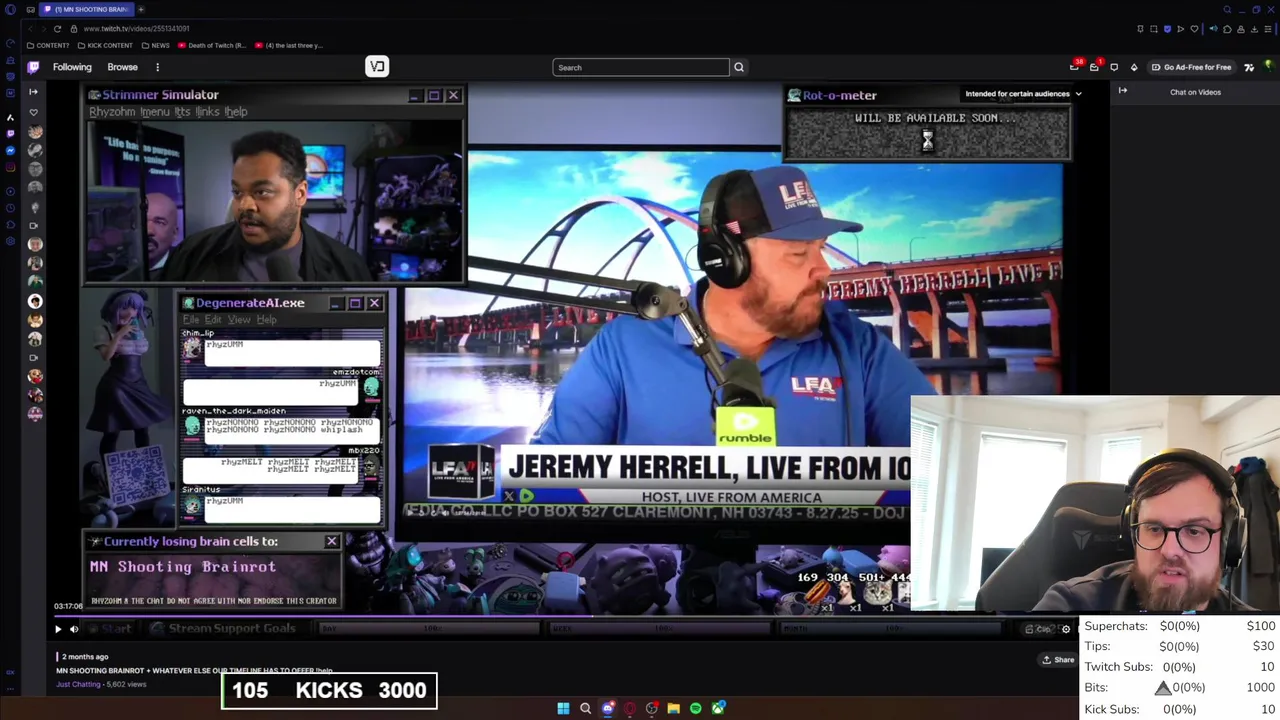Open notifications inbox with 1 badge
Viewport: 1280px width, 720px height.
pyautogui.click(x=1094, y=67)
